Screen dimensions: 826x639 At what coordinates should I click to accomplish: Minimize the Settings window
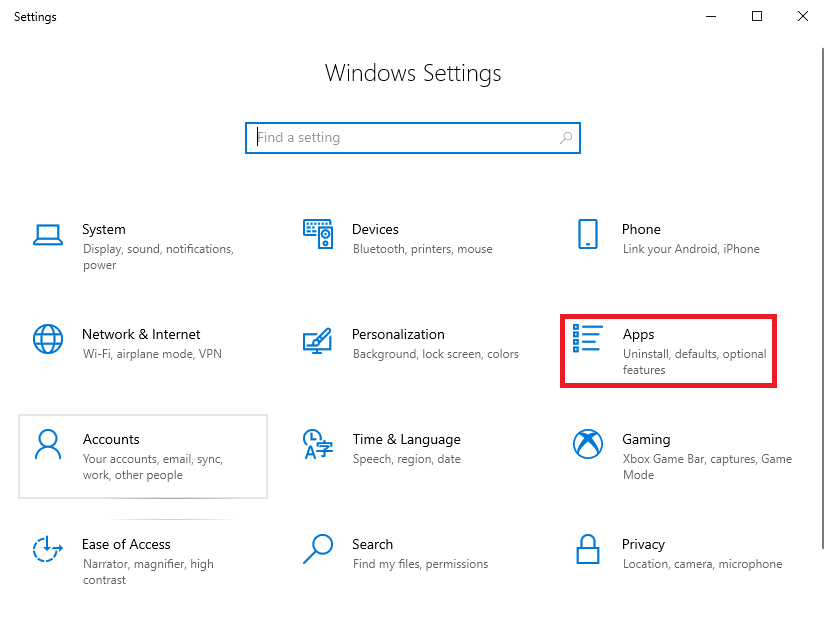point(711,16)
